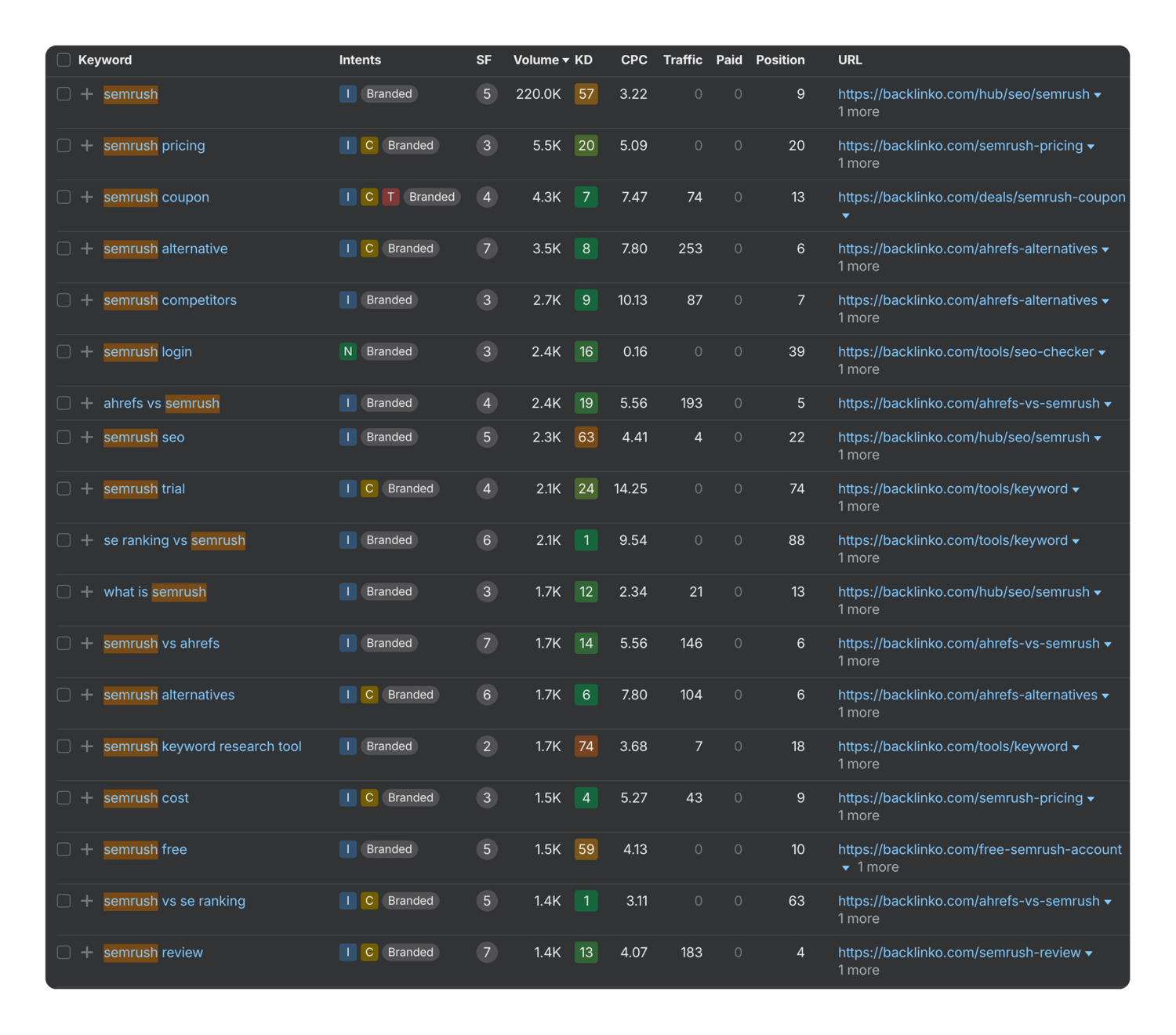
Task: Select the 'semrush review' row checkbox
Action: point(64,953)
